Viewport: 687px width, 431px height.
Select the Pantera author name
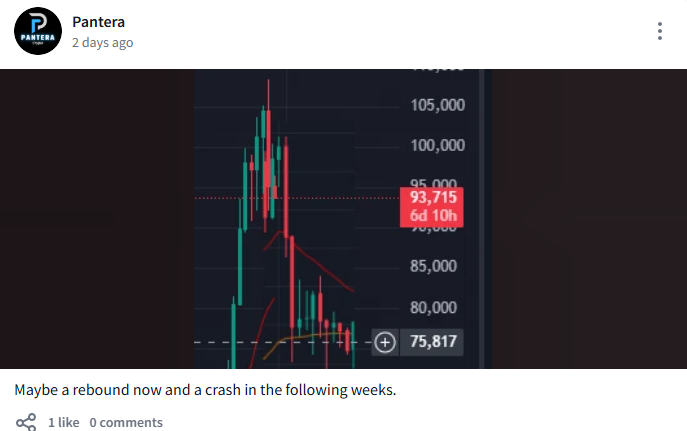(x=99, y=22)
